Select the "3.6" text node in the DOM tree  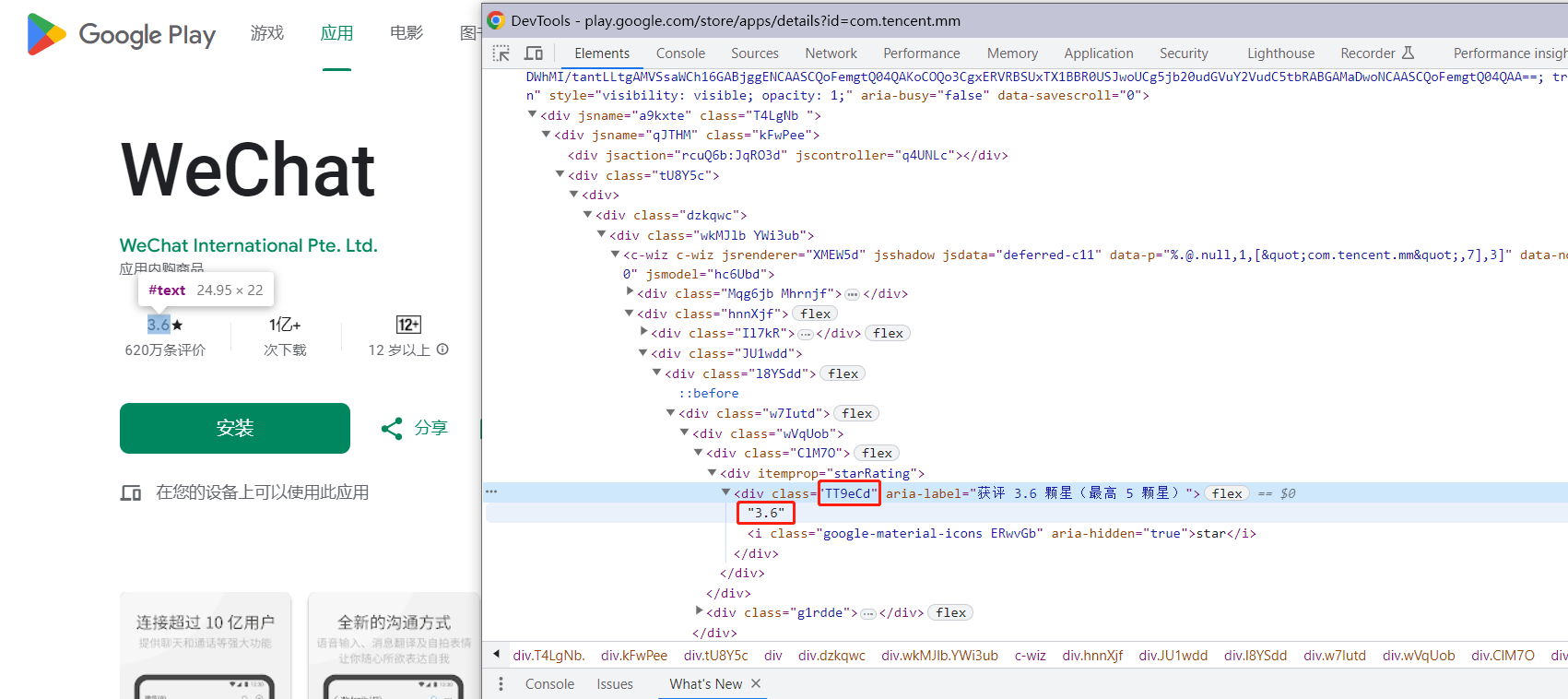tap(766, 513)
